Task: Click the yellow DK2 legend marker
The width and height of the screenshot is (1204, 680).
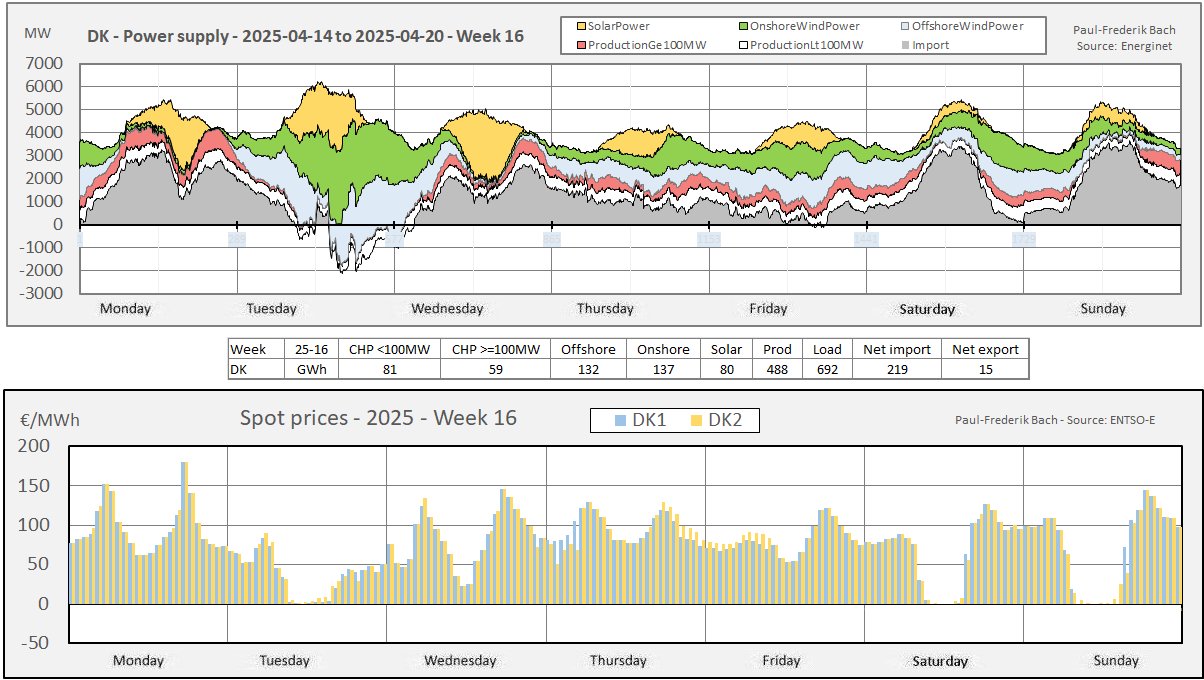Action: click(x=699, y=421)
